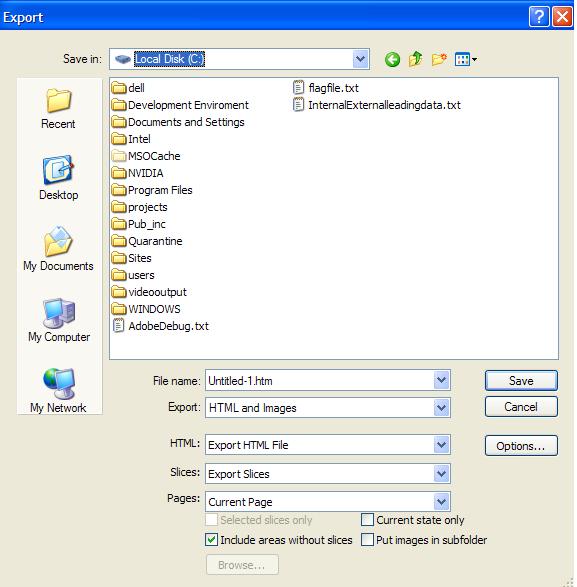Screen dimensions: 577x587
Task: Click the Cancel button
Action: click(x=521, y=407)
